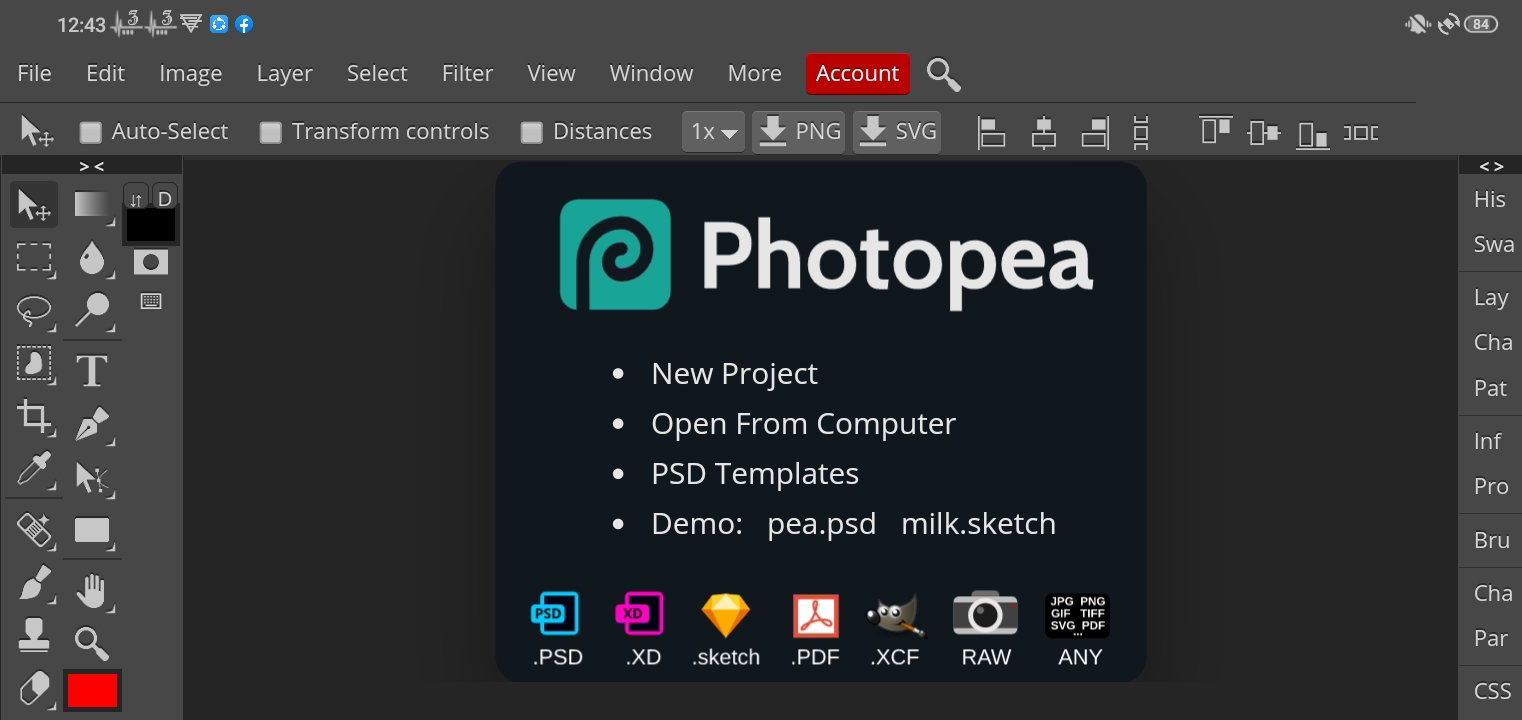This screenshot has width=1522, height=720.
Task: Select the Eraser tool
Action: (x=34, y=688)
